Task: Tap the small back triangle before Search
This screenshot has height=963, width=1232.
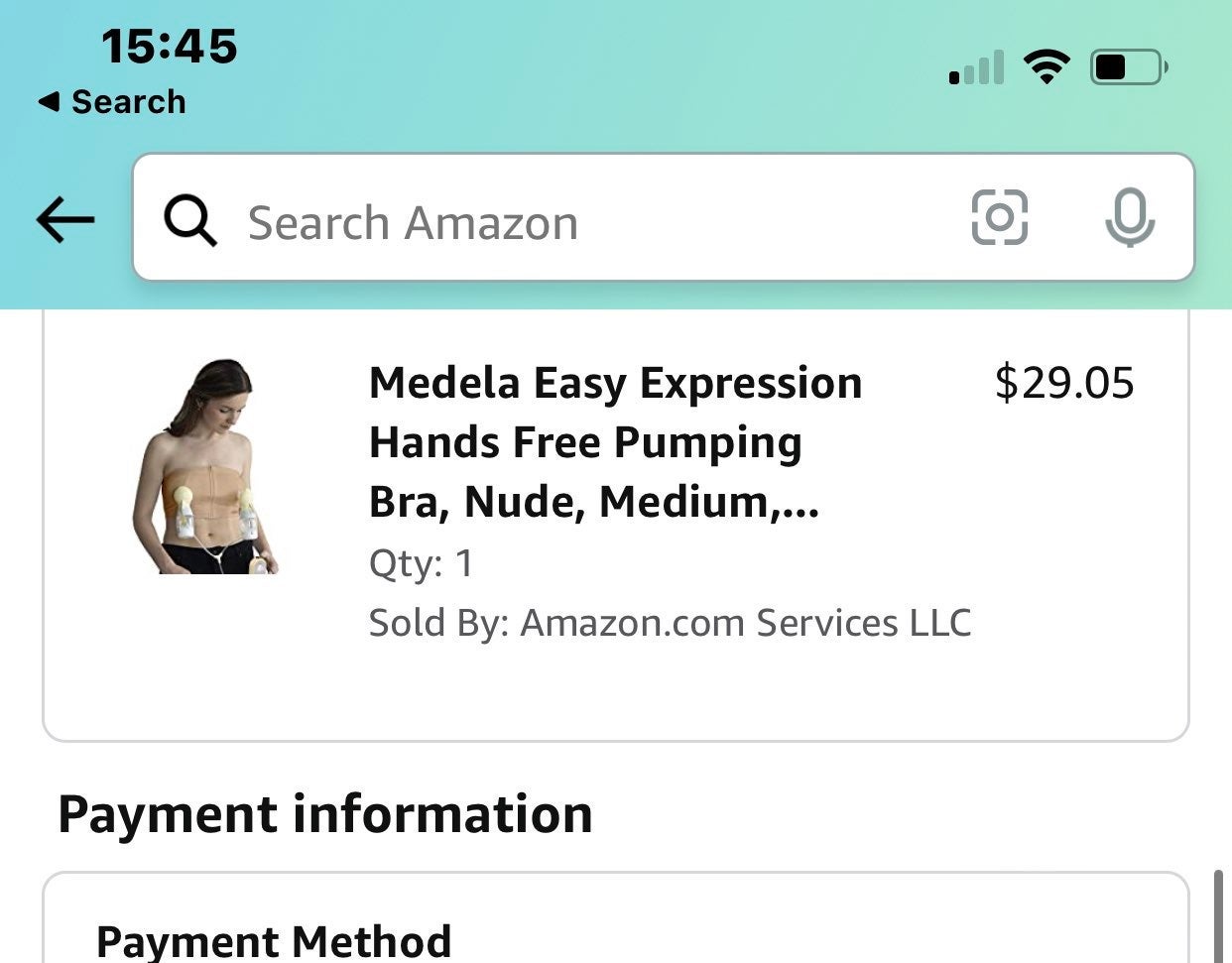Action: coord(49,101)
